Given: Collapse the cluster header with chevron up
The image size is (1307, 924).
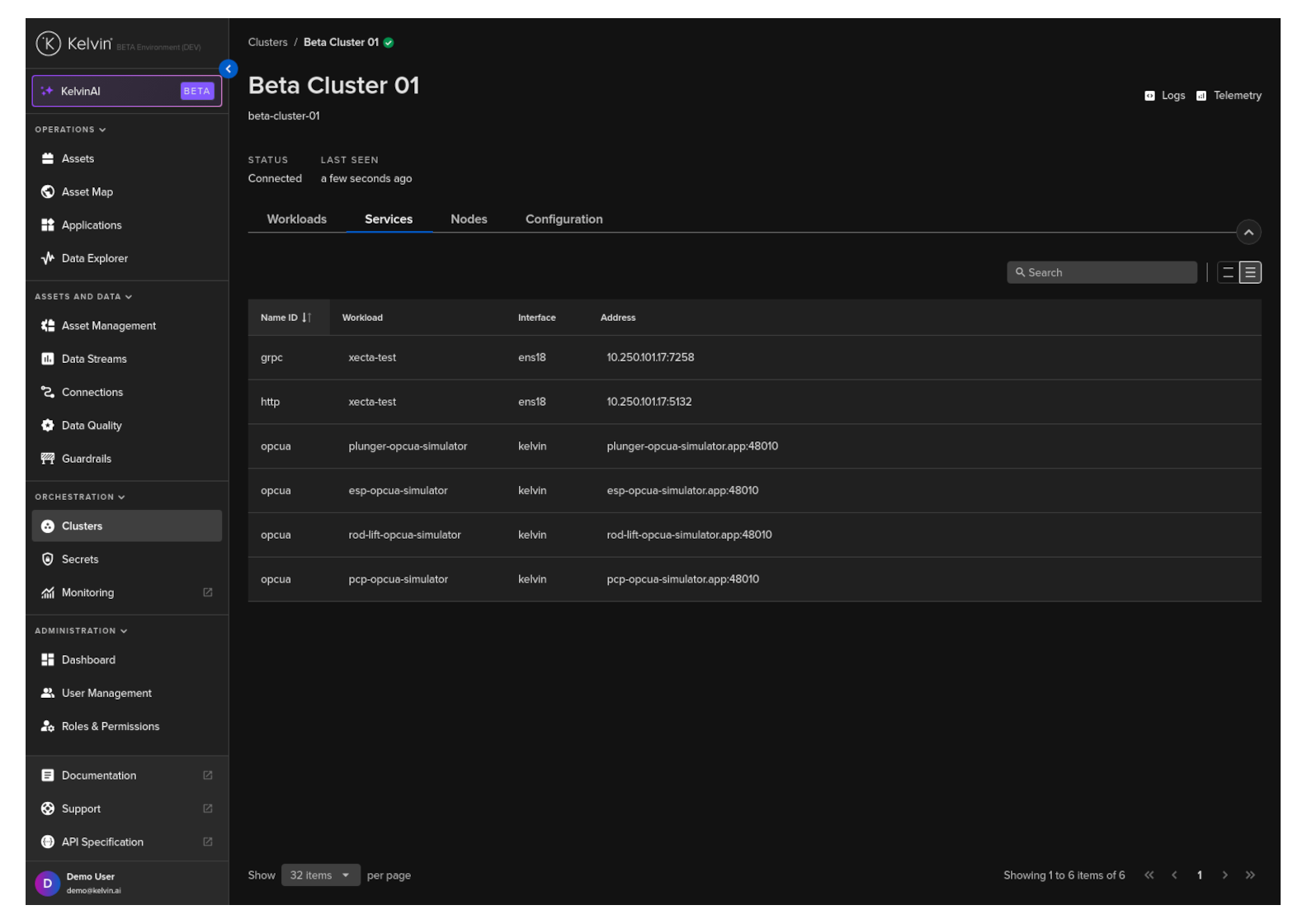Looking at the screenshot, I should click(1248, 233).
